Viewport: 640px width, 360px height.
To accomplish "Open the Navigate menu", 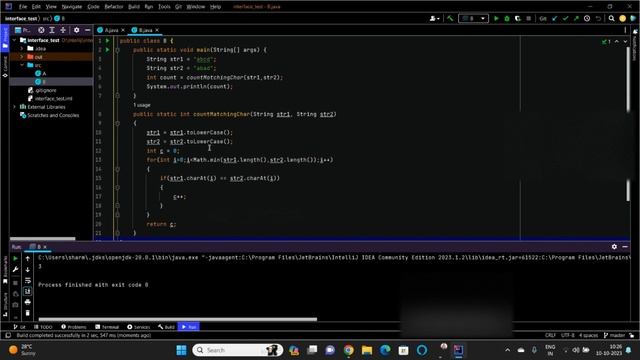I will click(72, 7).
